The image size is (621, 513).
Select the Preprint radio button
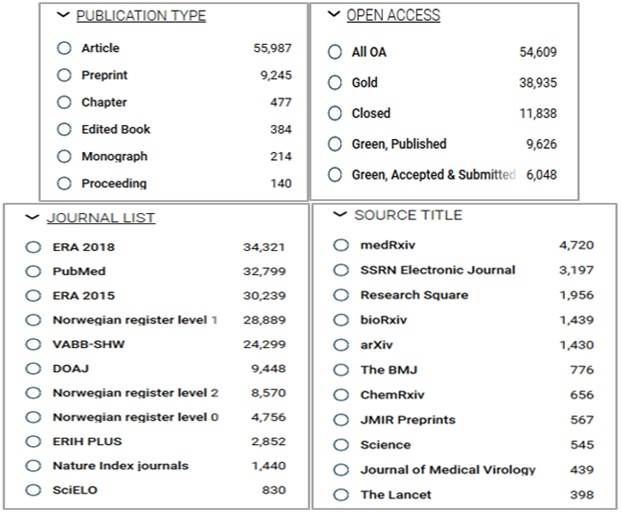point(65,75)
